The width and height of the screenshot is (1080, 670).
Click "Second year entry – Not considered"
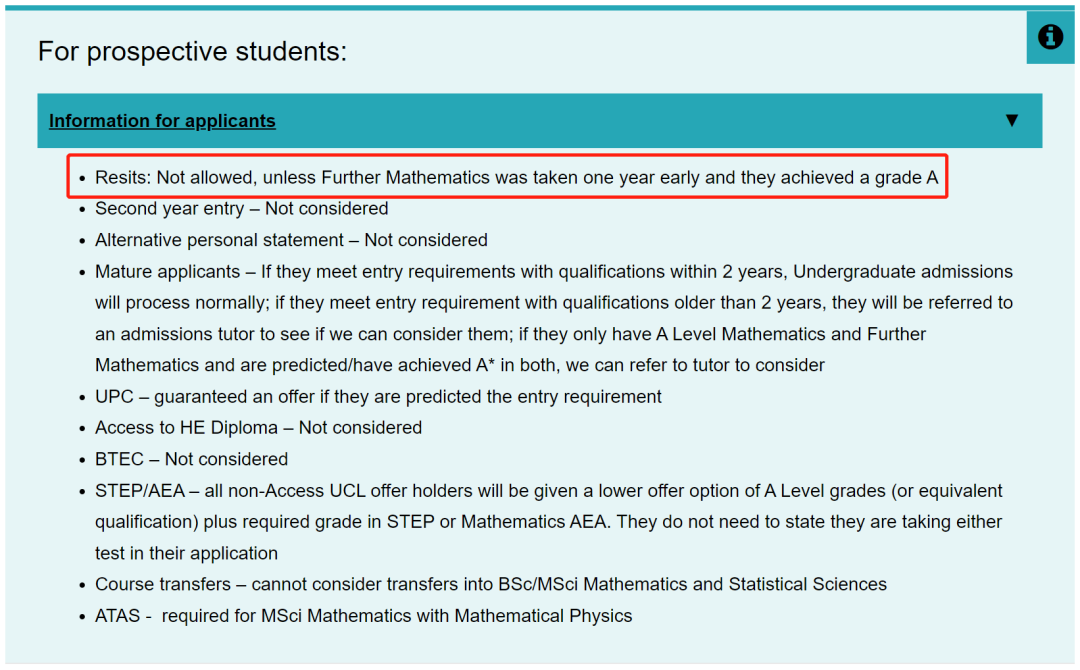(x=242, y=209)
